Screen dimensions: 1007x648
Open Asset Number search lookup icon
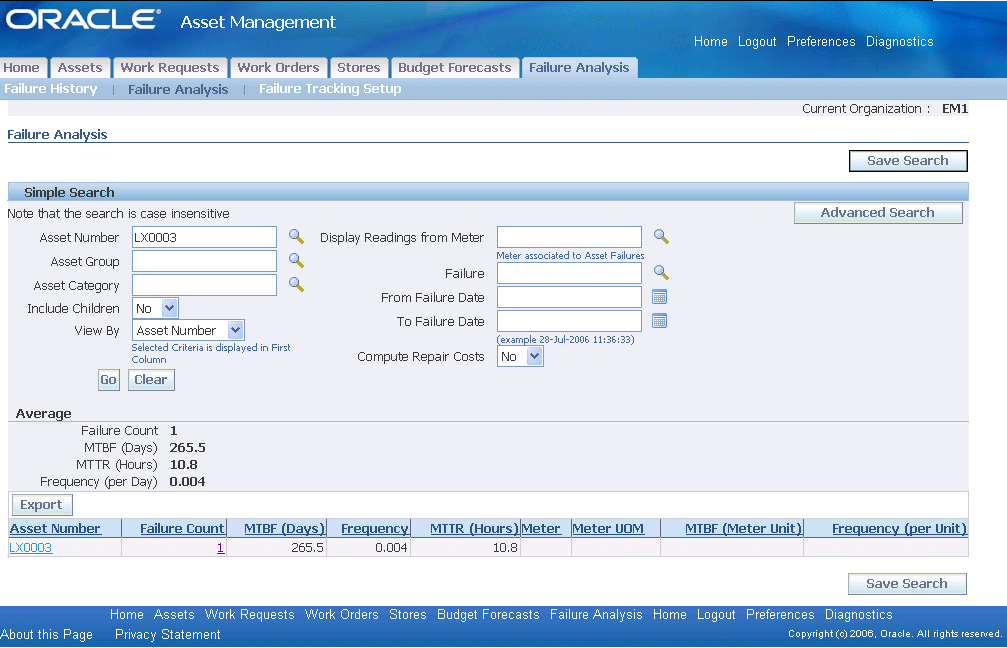pyautogui.click(x=296, y=236)
